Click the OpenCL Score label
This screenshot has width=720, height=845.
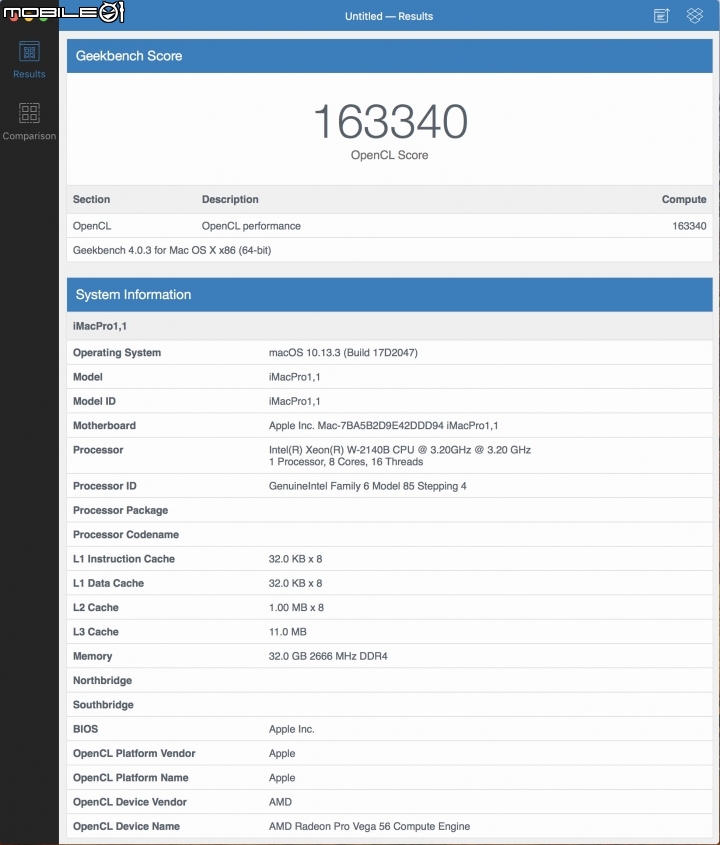[390, 155]
